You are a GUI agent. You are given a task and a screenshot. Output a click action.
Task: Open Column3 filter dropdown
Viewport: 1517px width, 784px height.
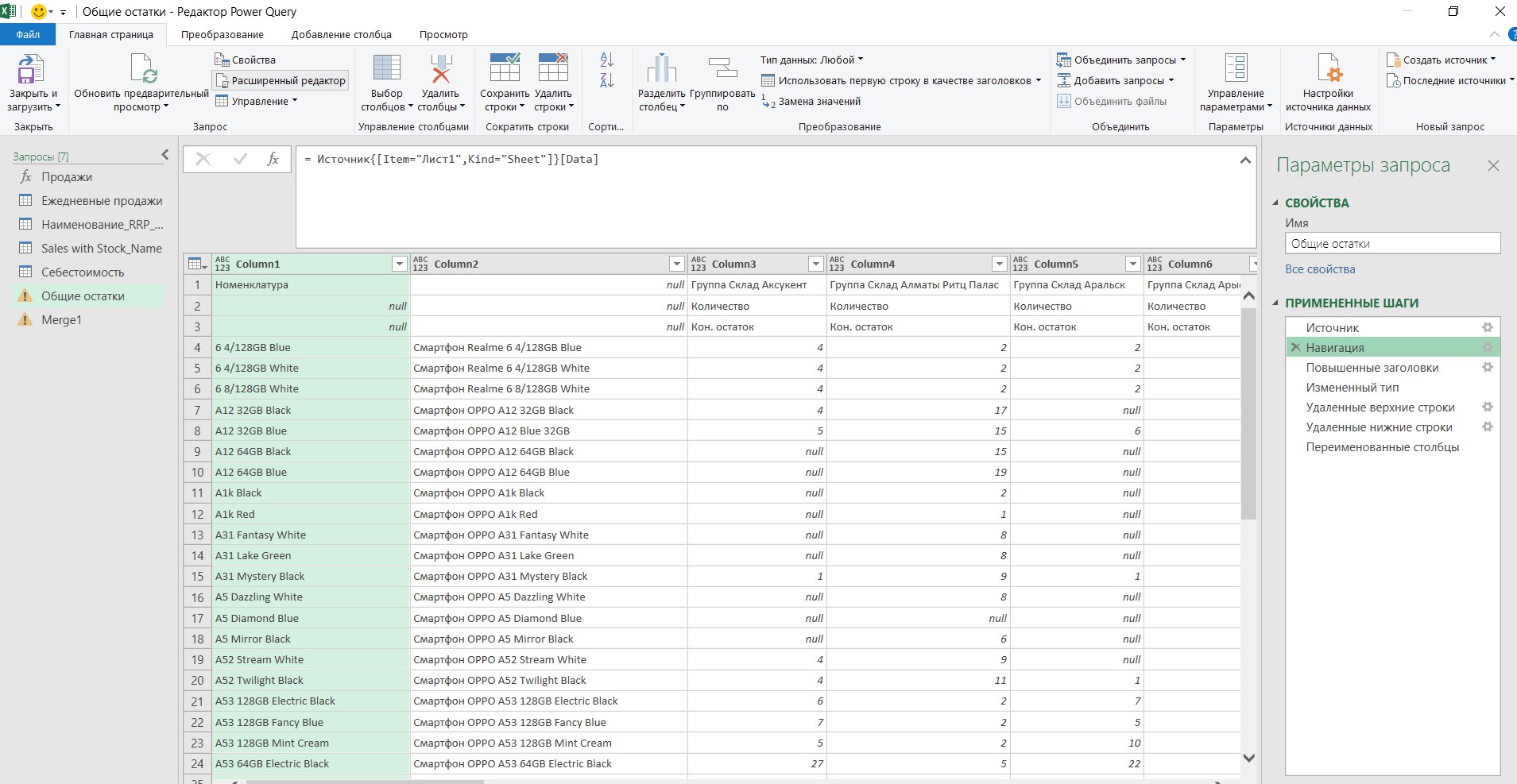815,264
